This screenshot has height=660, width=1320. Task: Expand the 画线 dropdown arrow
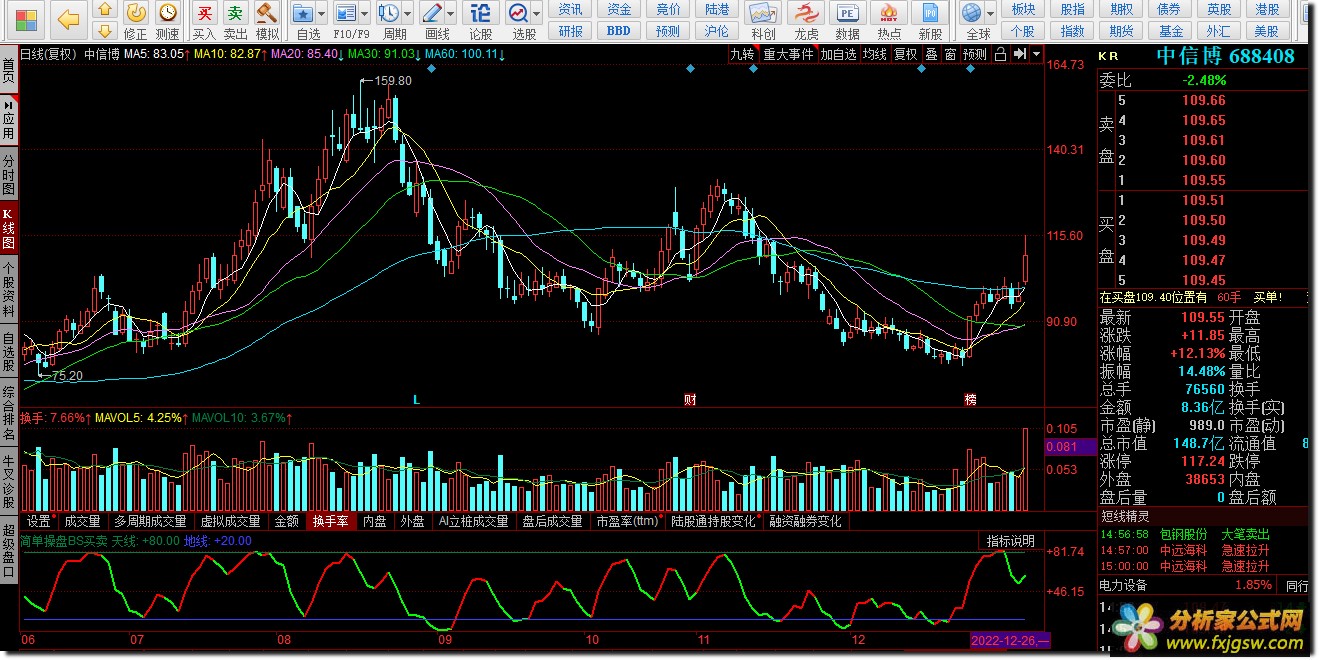point(451,14)
